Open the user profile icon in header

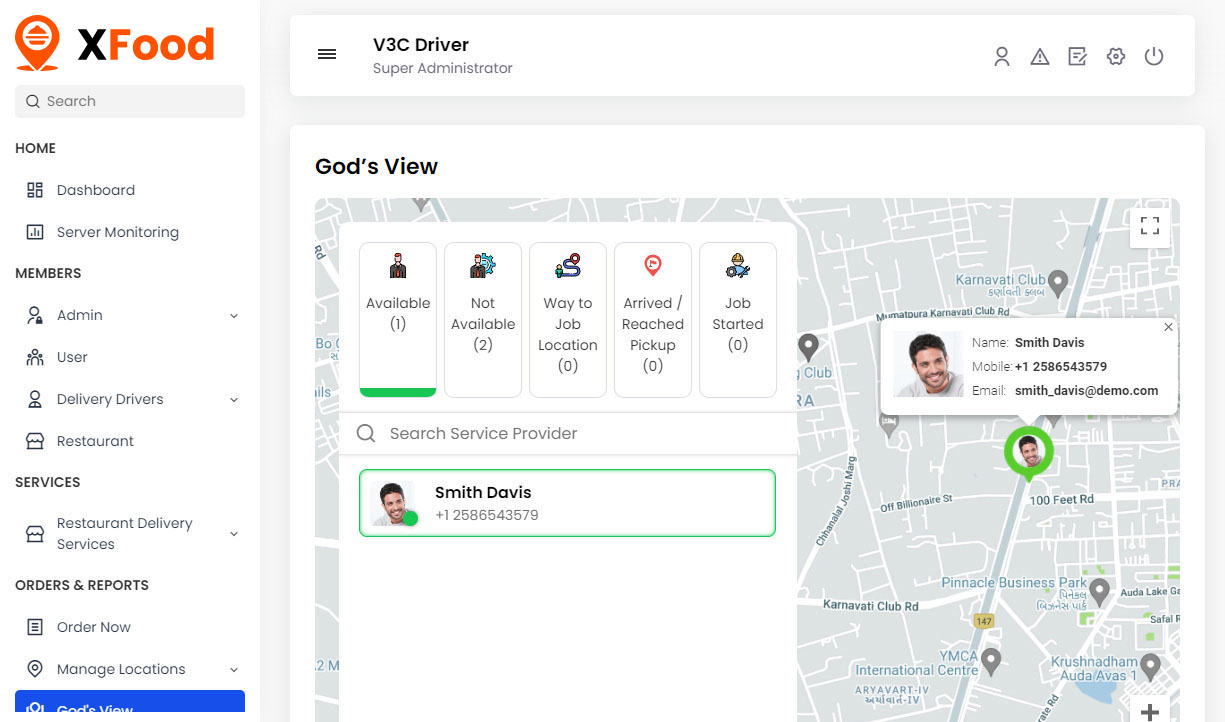click(1001, 57)
